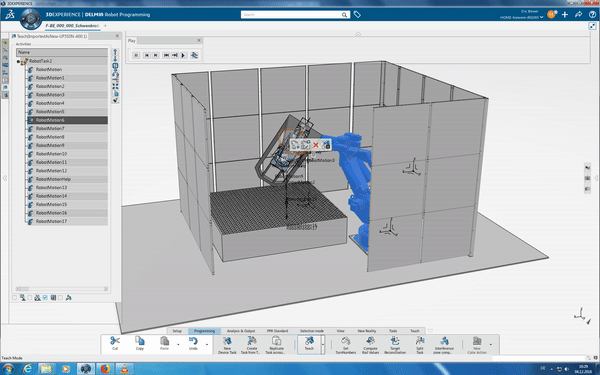The width and height of the screenshot is (600, 375).
Task: Click the plus Add icon in top bar
Action: [x=565, y=15]
